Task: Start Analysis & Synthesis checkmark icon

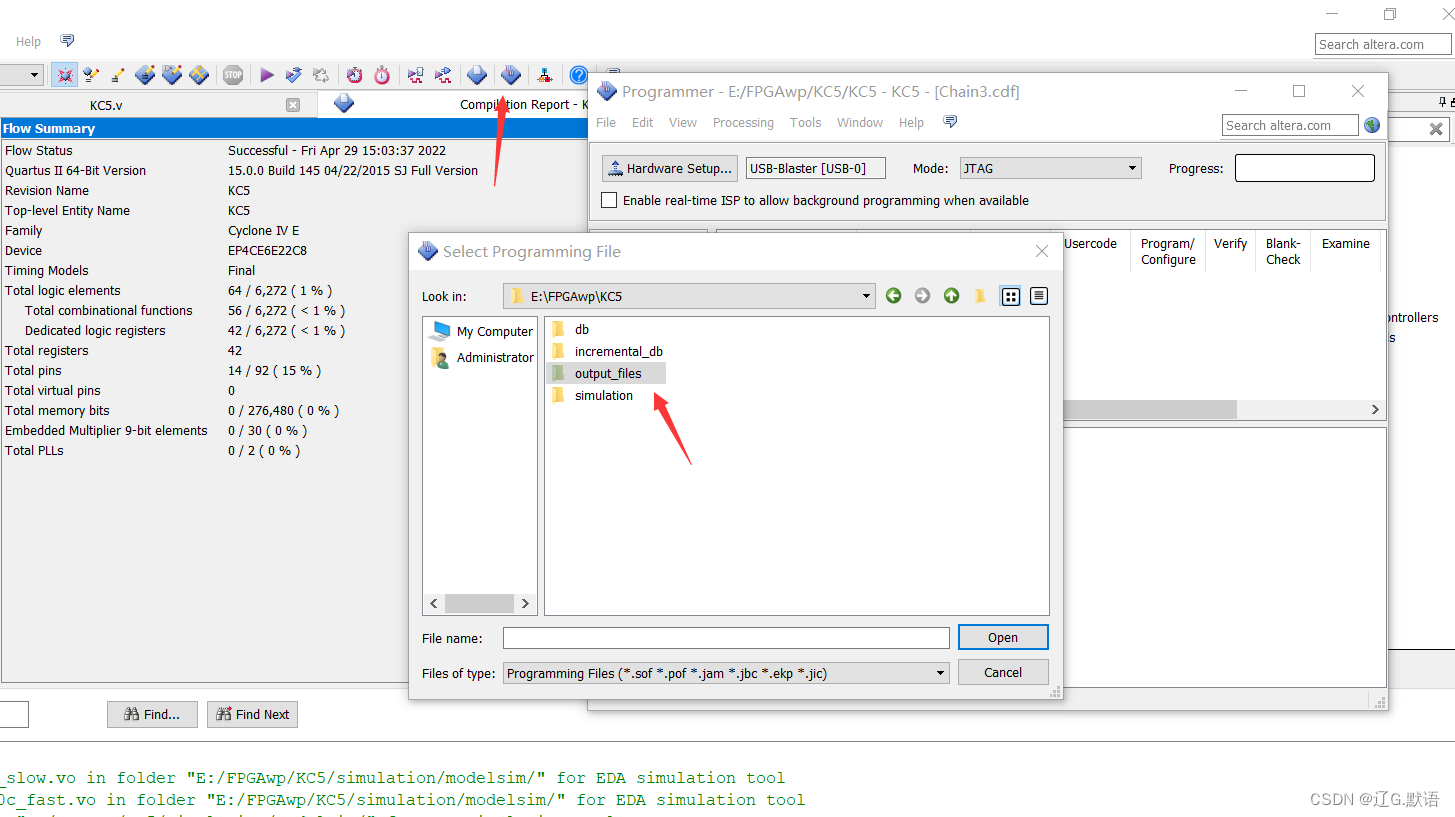Action: (294, 75)
